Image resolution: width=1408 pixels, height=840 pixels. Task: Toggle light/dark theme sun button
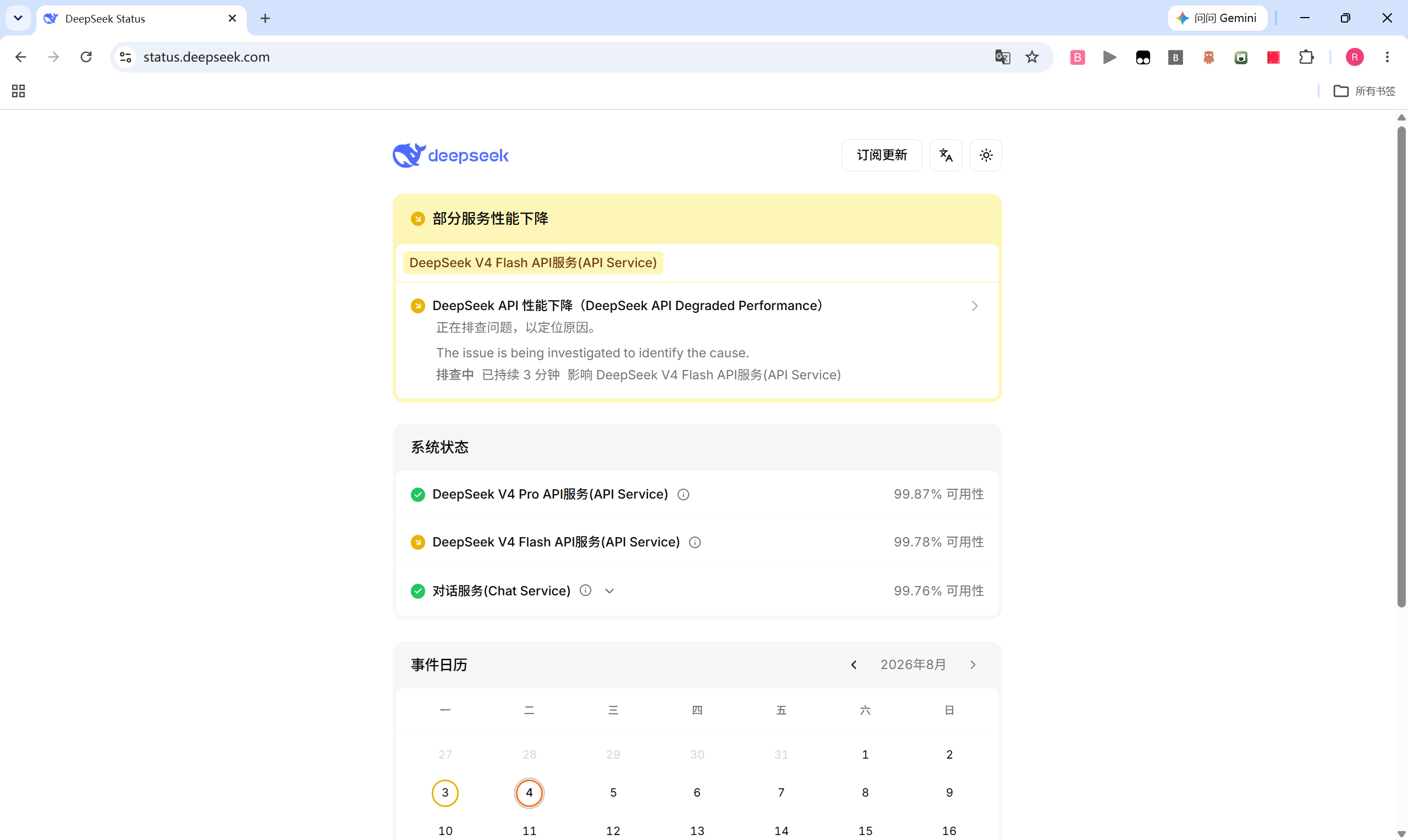(x=986, y=155)
